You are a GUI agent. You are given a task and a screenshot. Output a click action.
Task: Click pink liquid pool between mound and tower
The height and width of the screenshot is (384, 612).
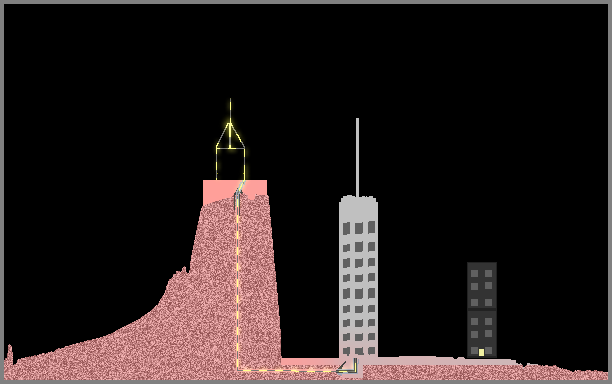point(310,362)
